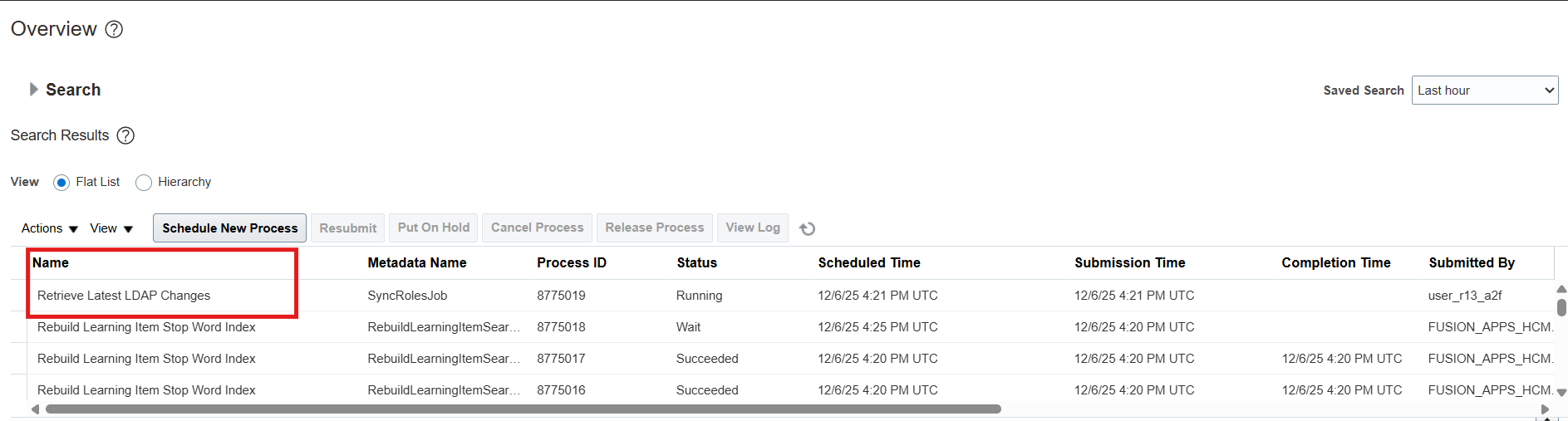Click the Cancel Process button

coord(537,228)
